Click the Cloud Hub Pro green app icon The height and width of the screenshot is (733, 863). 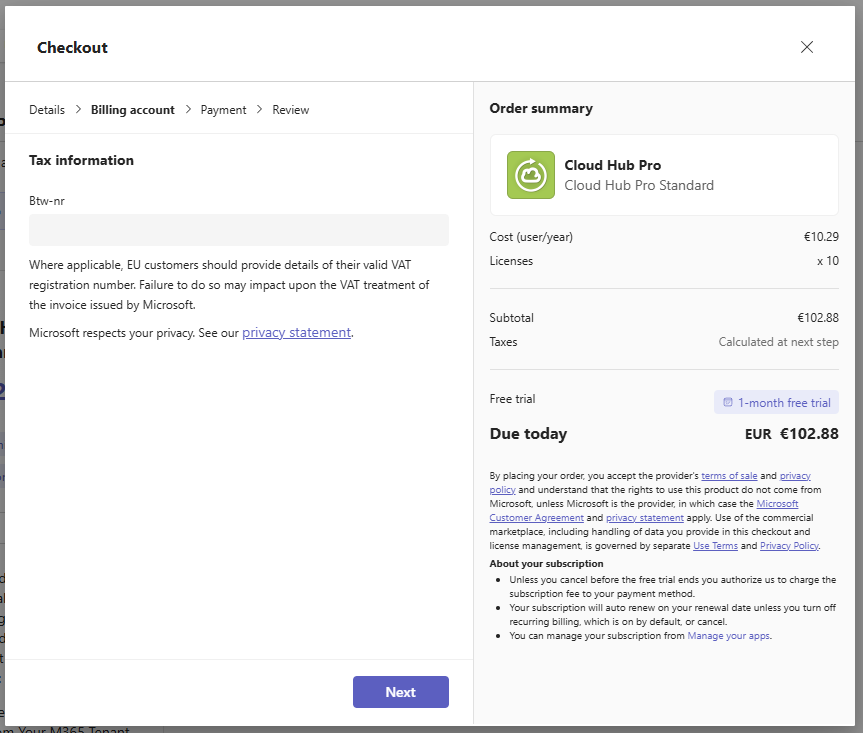pyautogui.click(x=531, y=175)
